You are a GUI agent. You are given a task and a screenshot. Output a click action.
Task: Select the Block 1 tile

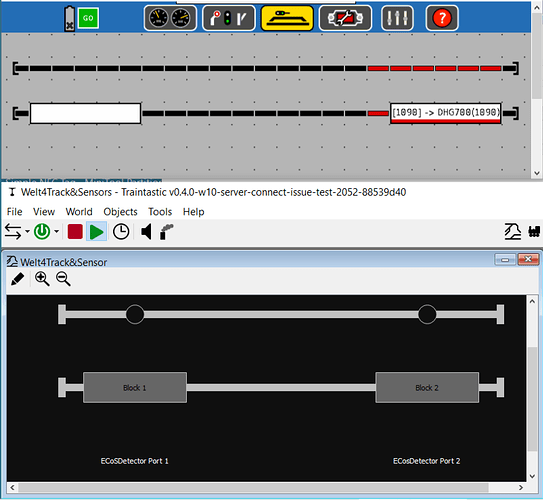(135, 387)
